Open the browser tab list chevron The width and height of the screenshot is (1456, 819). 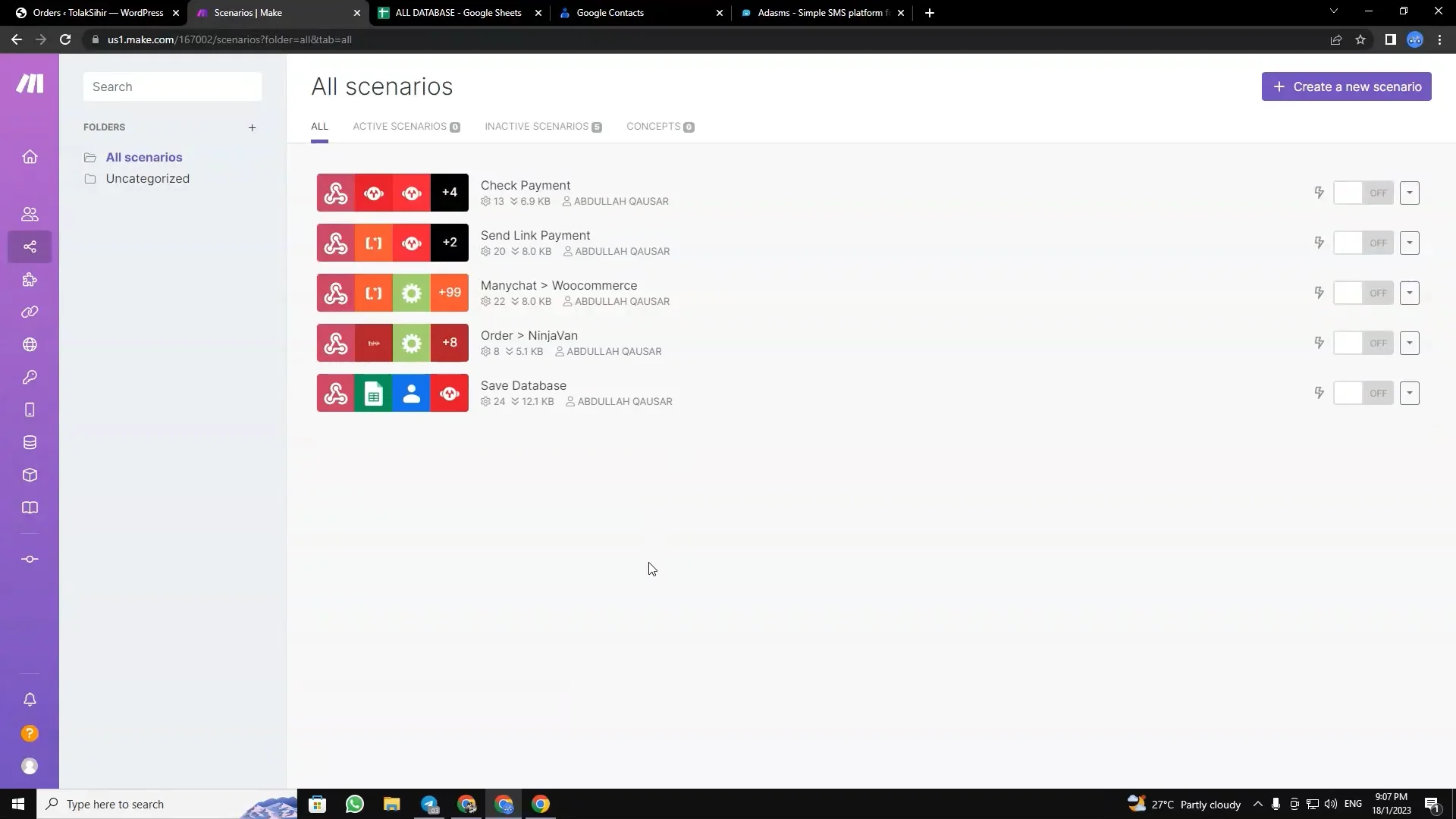pos(1334,11)
